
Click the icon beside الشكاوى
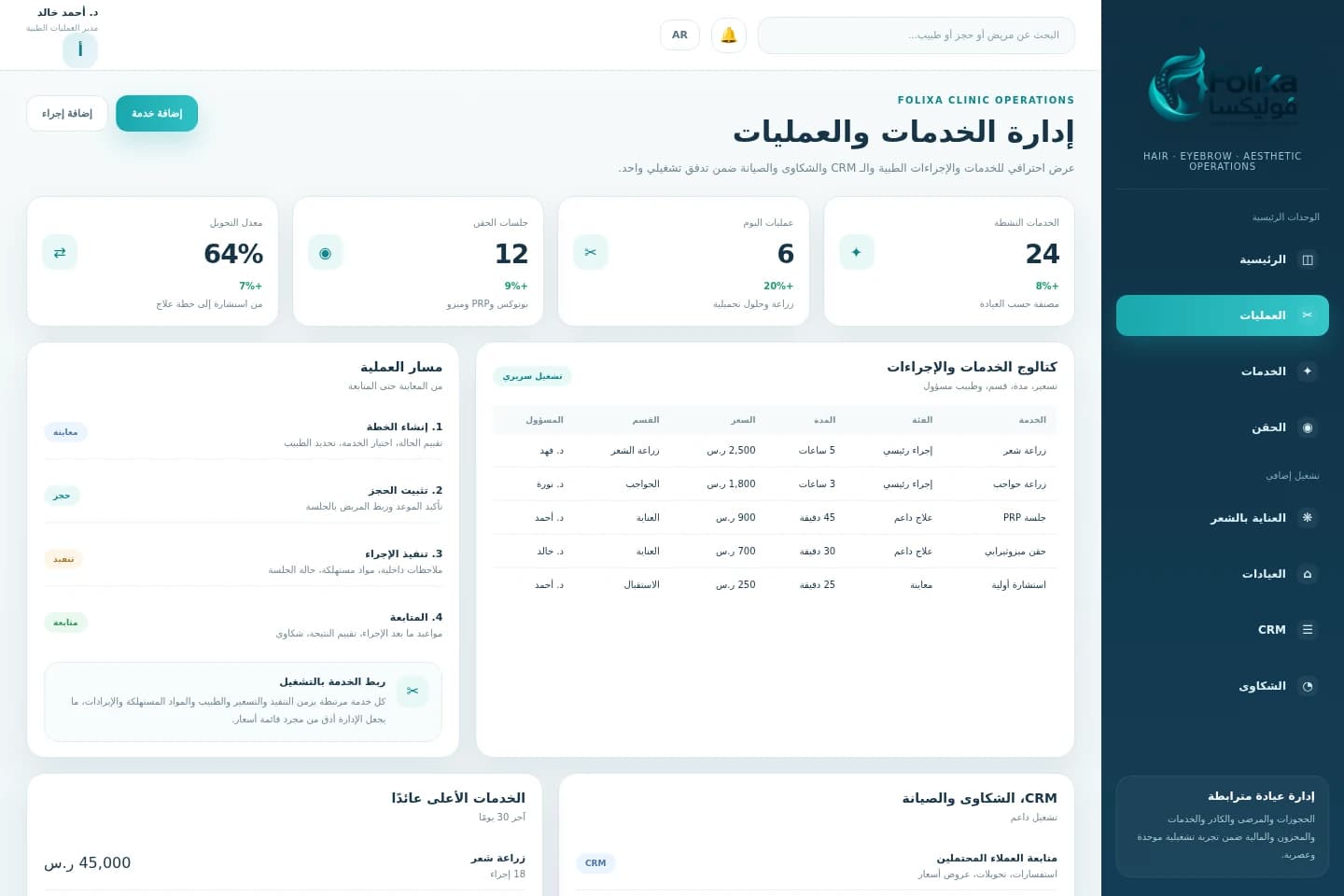click(x=1308, y=686)
